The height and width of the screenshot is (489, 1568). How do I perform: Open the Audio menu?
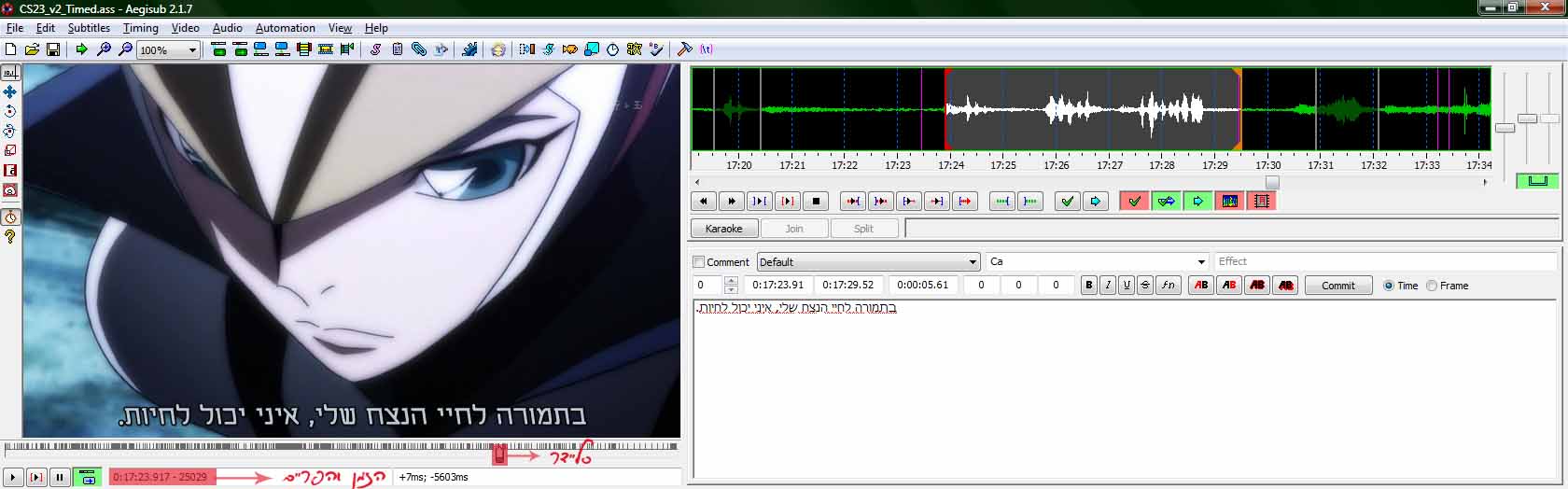click(228, 28)
